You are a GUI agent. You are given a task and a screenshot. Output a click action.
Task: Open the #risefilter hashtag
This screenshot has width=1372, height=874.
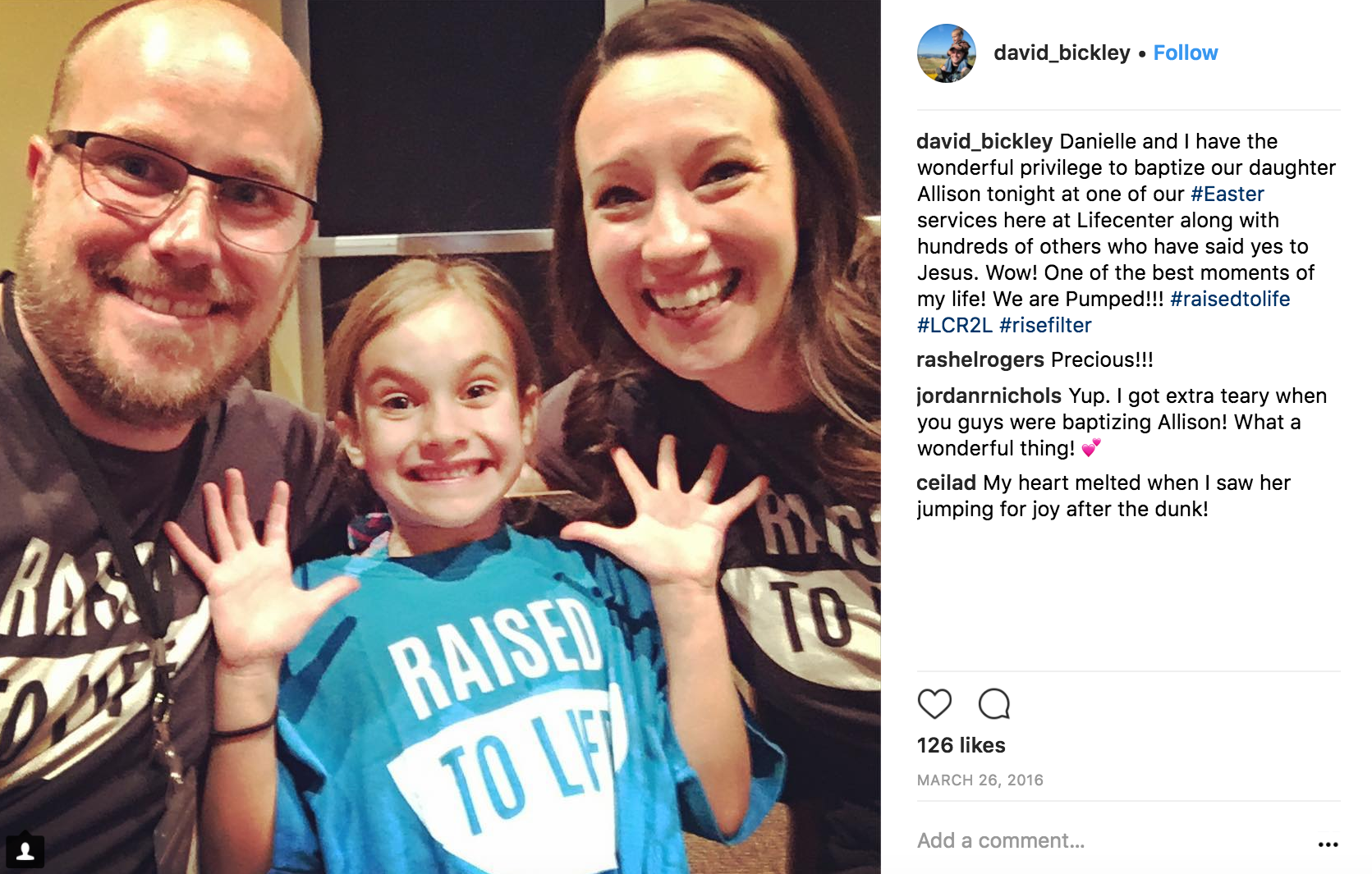point(1045,325)
